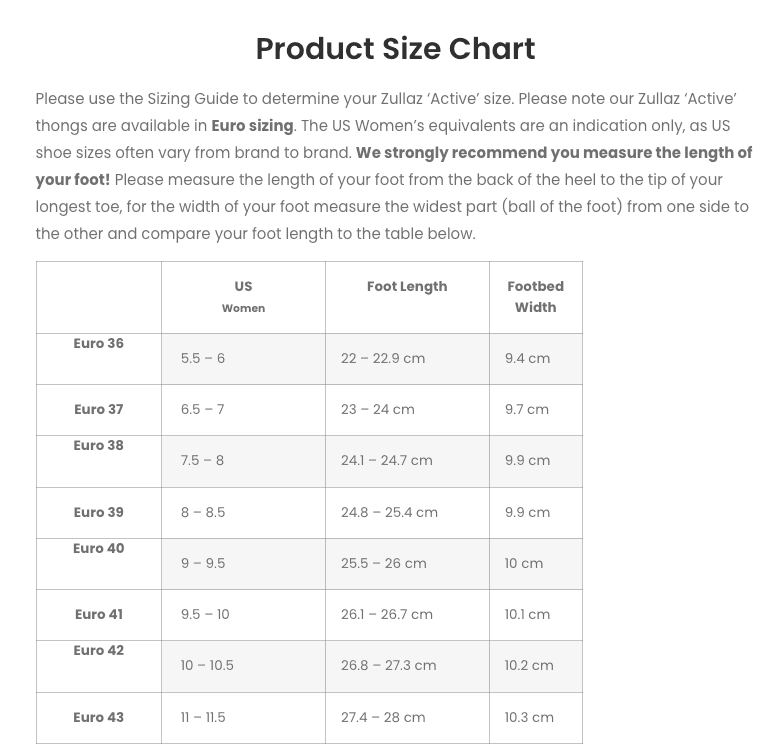Select the Euro 40 size label
Viewport: 757px width, 752px height.
pos(98,549)
